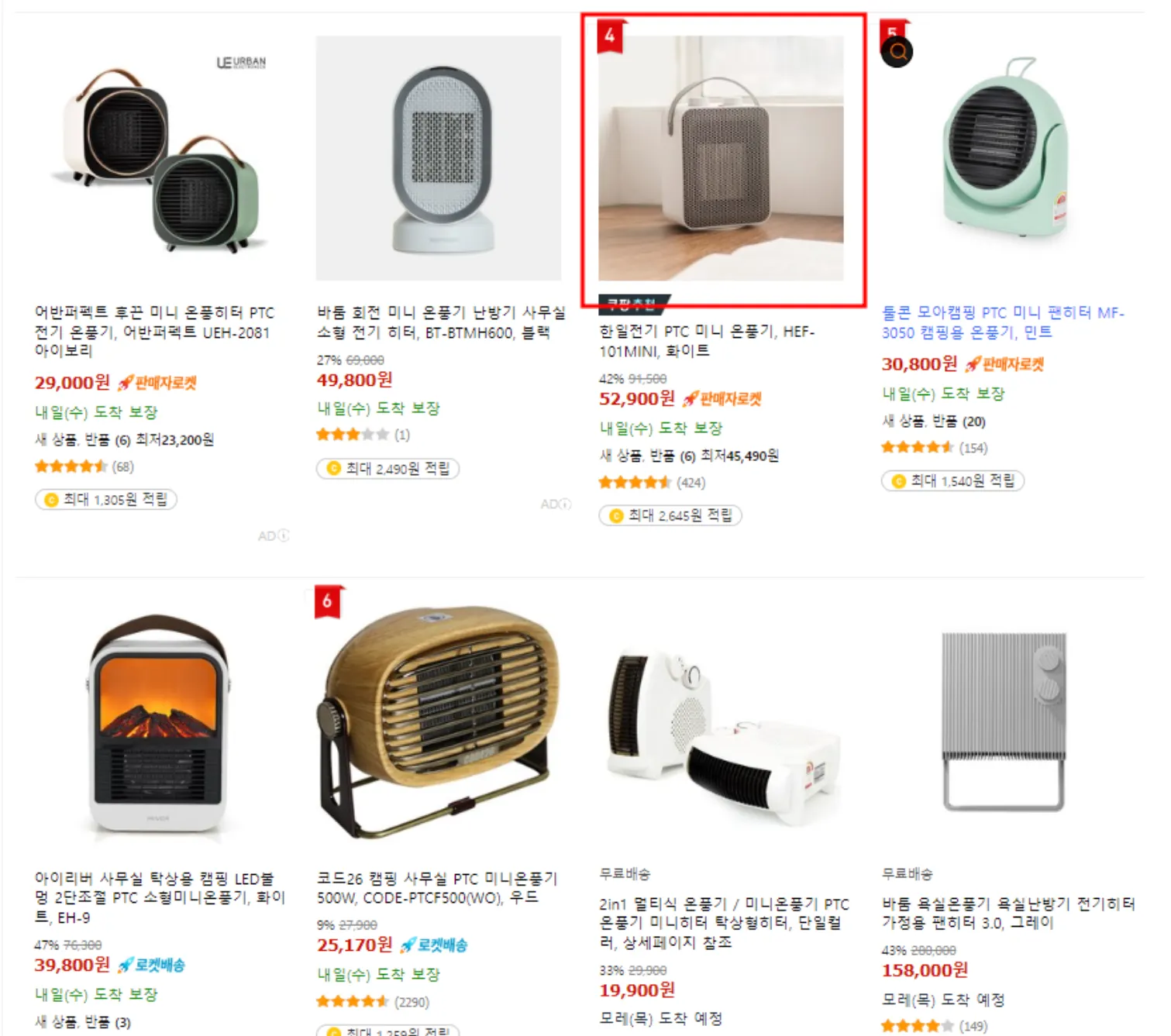Click the rocket icon next to 29,000원
Screen dimensions: 1171x1036
(126, 383)
